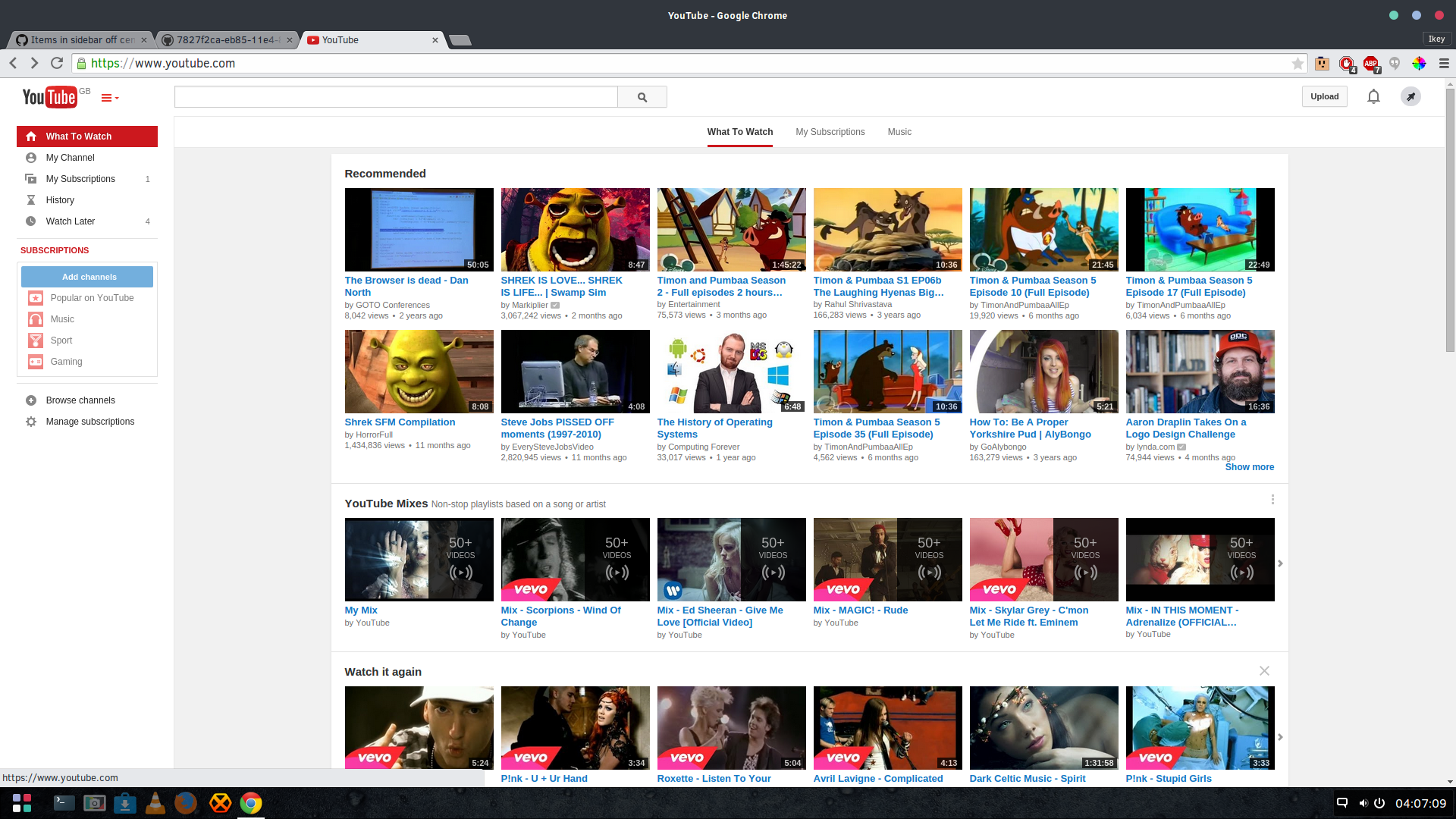Click the Ikey user profile button
This screenshot has height=819, width=1456.
pyautogui.click(x=1436, y=39)
